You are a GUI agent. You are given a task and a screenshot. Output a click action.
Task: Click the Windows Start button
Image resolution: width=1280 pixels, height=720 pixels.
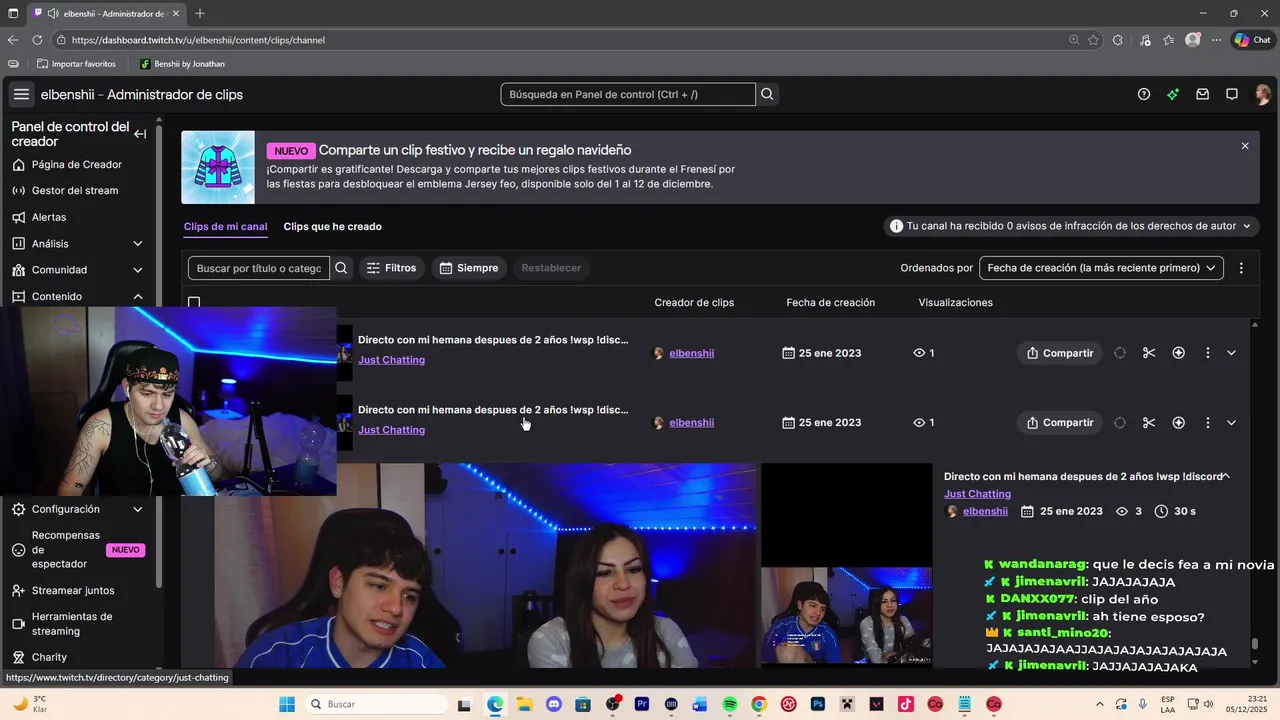point(287,704)
